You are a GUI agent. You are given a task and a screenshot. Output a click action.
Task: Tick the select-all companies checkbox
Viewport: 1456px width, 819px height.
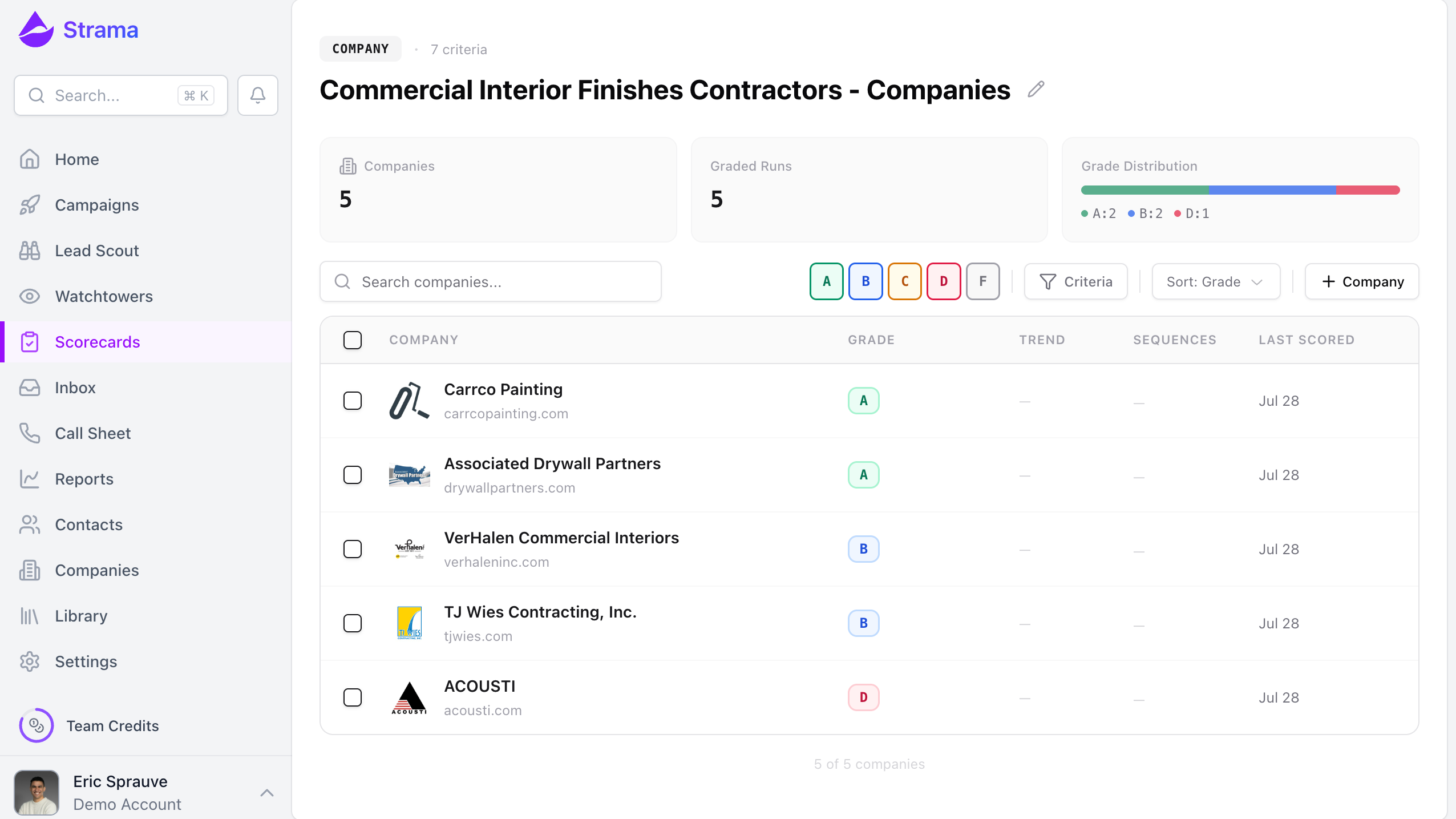353,340
